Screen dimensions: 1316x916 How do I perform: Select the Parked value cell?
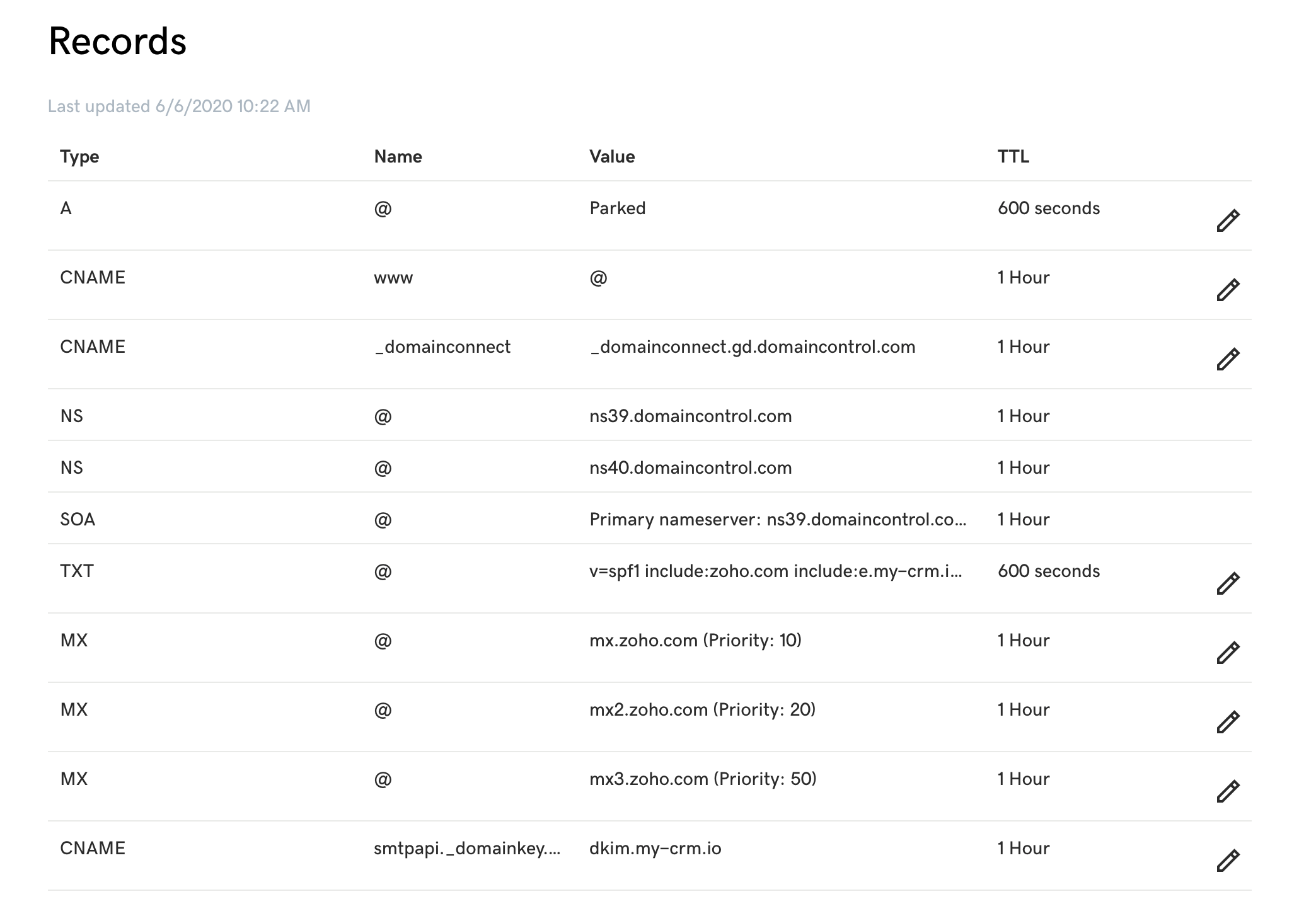[617, 209]
